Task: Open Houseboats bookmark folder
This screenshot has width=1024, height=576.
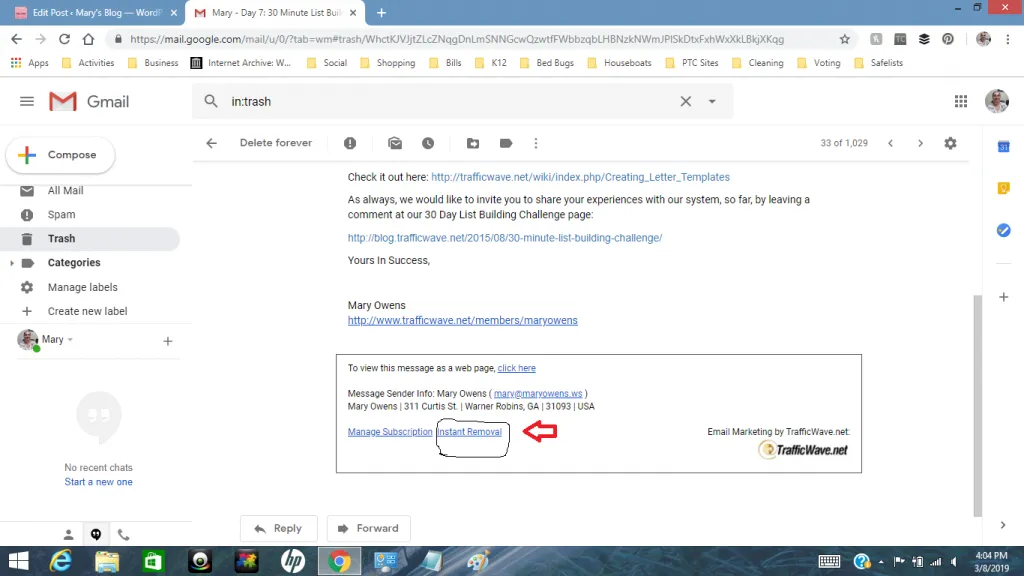Action: pos(619,63)
